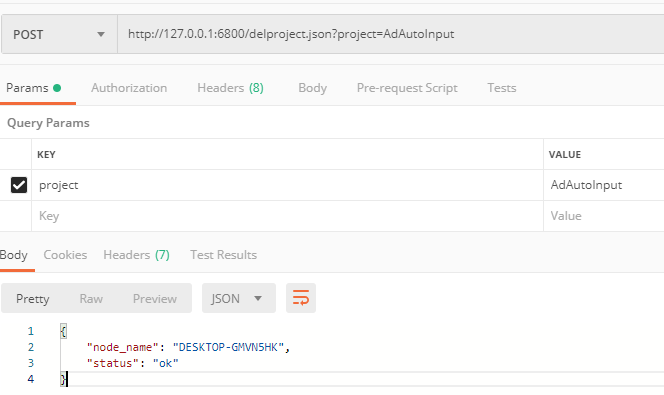Open the Test Results tab
The image size is (664, 395).
(x=223, y=255)
